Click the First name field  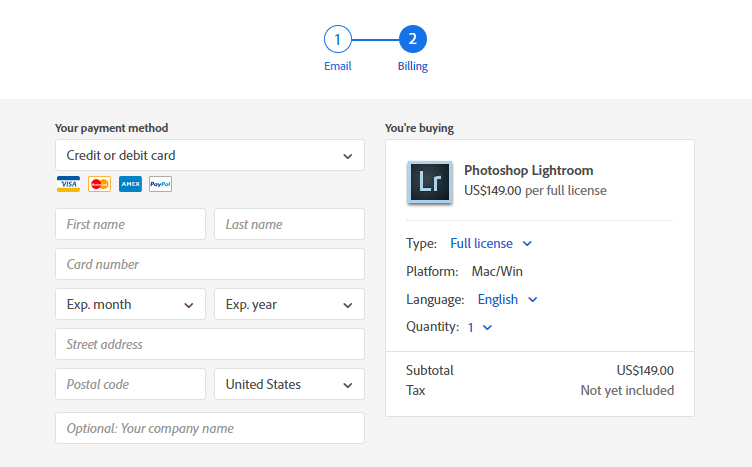[130, 224]
